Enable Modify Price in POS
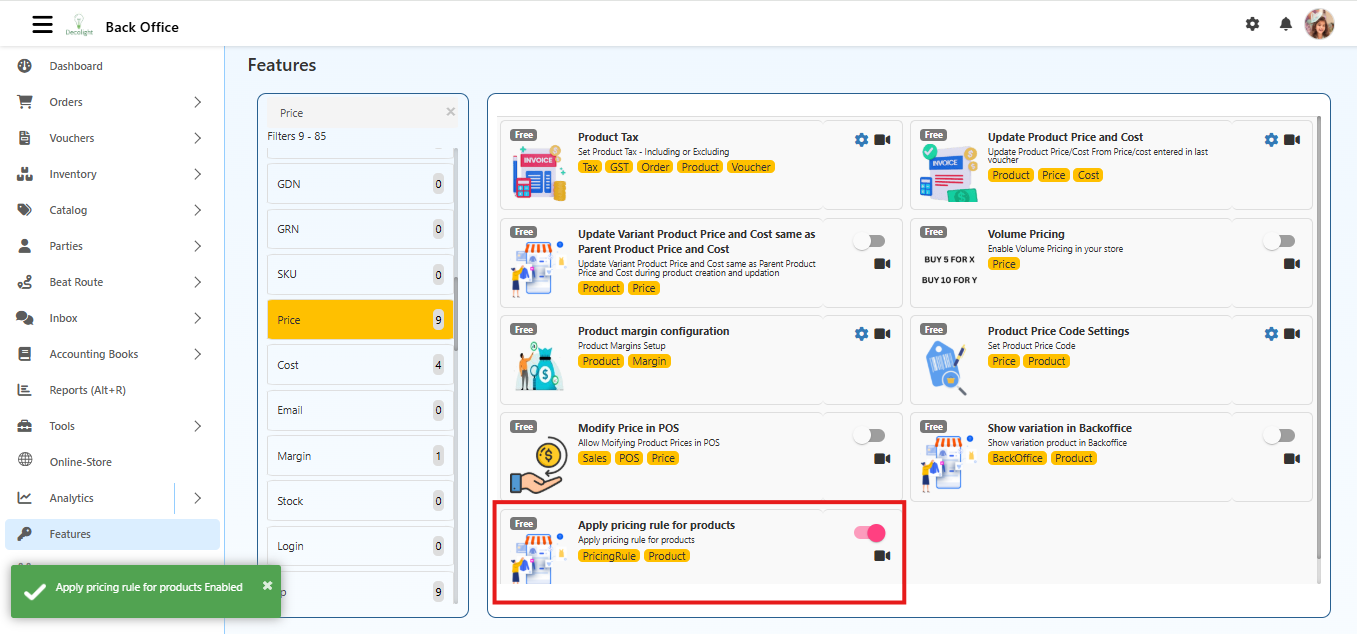 coord(869,435)
